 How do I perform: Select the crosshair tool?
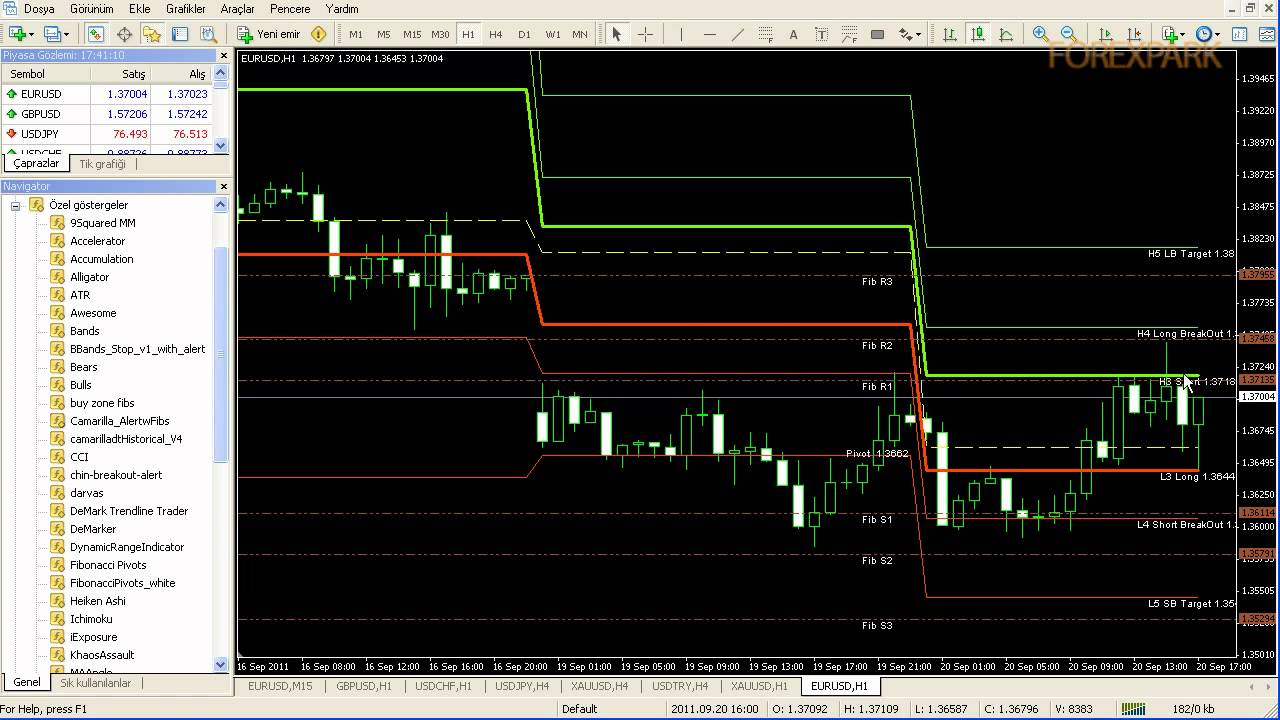pos(645,34)
